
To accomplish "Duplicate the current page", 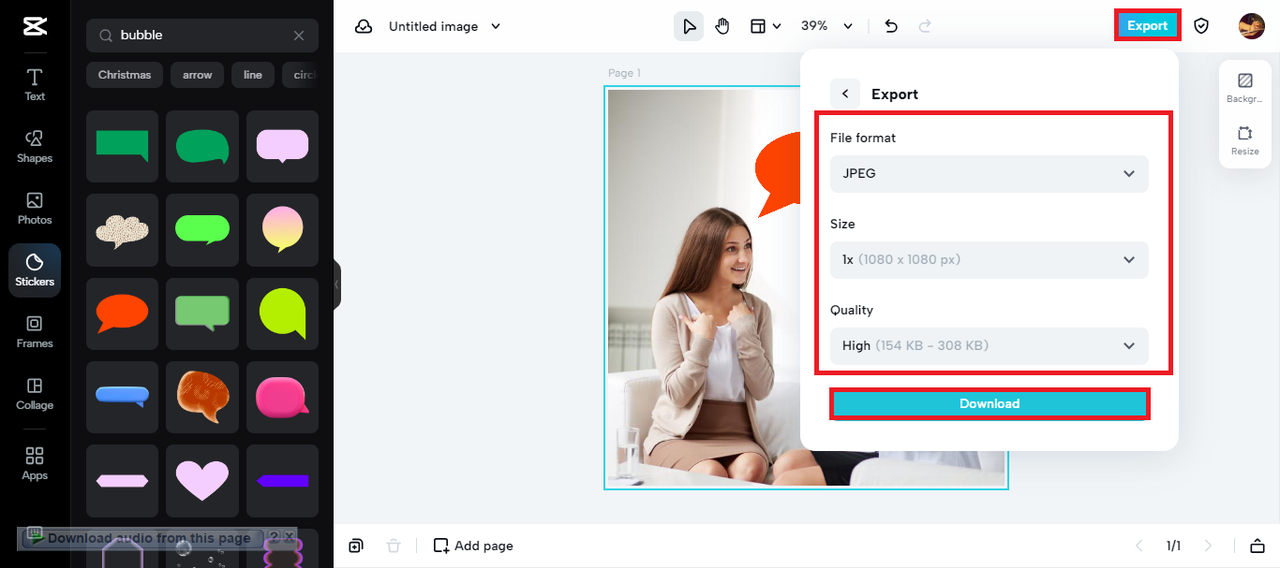I will tap(355, 545).
